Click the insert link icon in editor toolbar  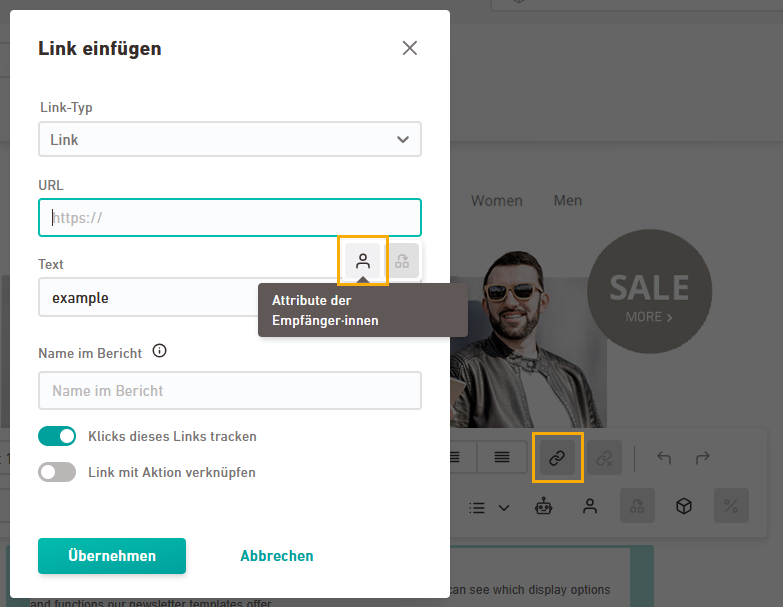click(x=557, y=458)
